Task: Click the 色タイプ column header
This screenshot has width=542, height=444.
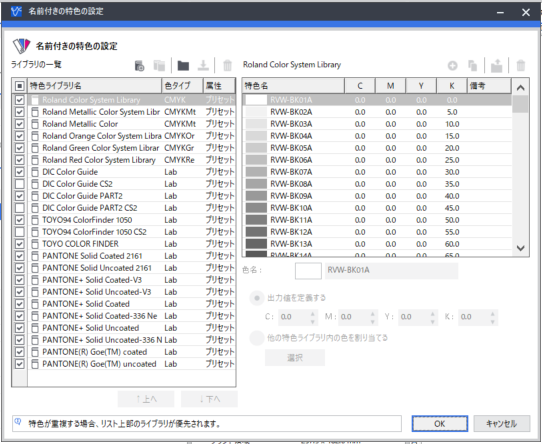Action: tap(182, 86)
